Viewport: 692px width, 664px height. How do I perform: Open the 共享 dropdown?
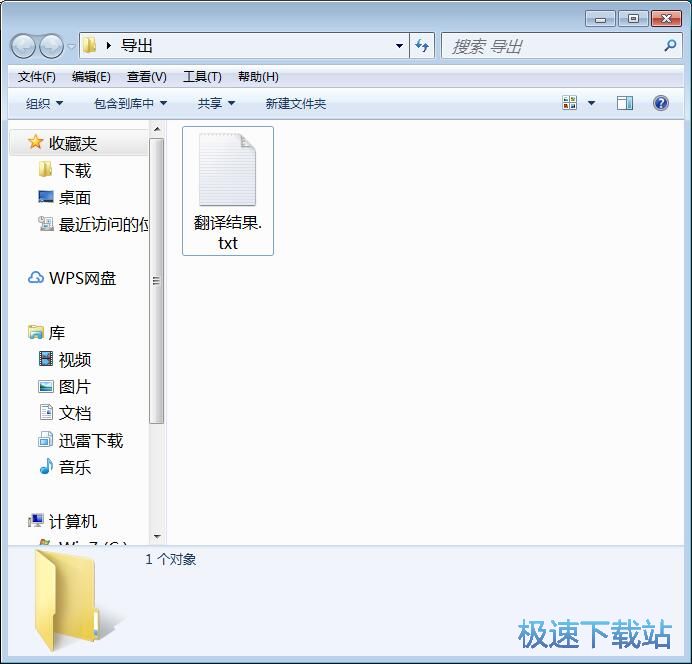pos(216,104)
